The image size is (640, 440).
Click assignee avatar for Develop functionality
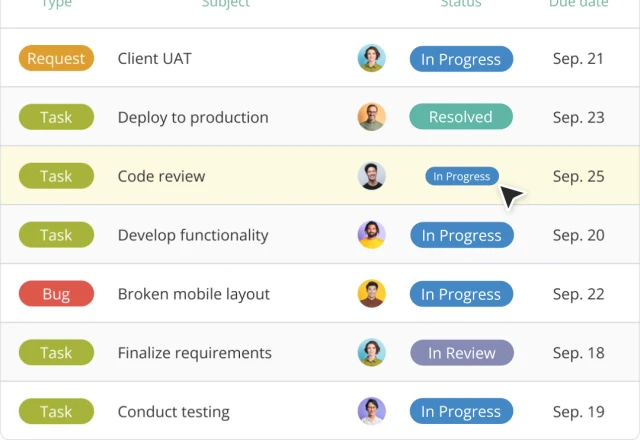point(372,235)
